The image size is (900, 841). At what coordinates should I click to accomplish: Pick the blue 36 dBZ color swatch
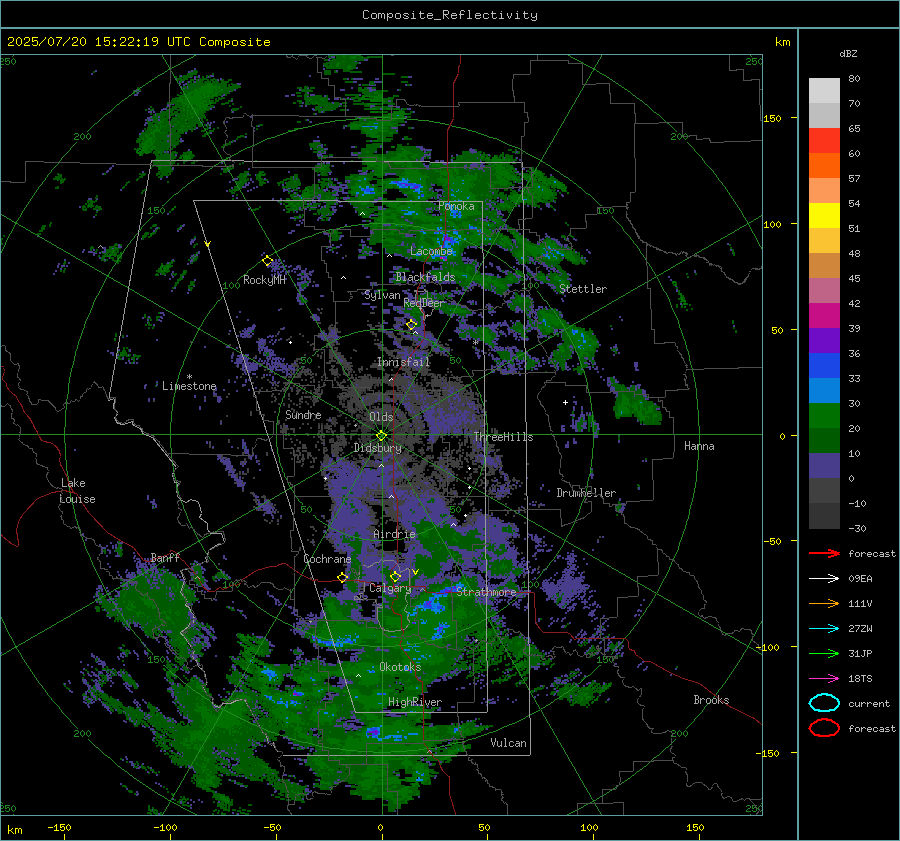point(824,365)
